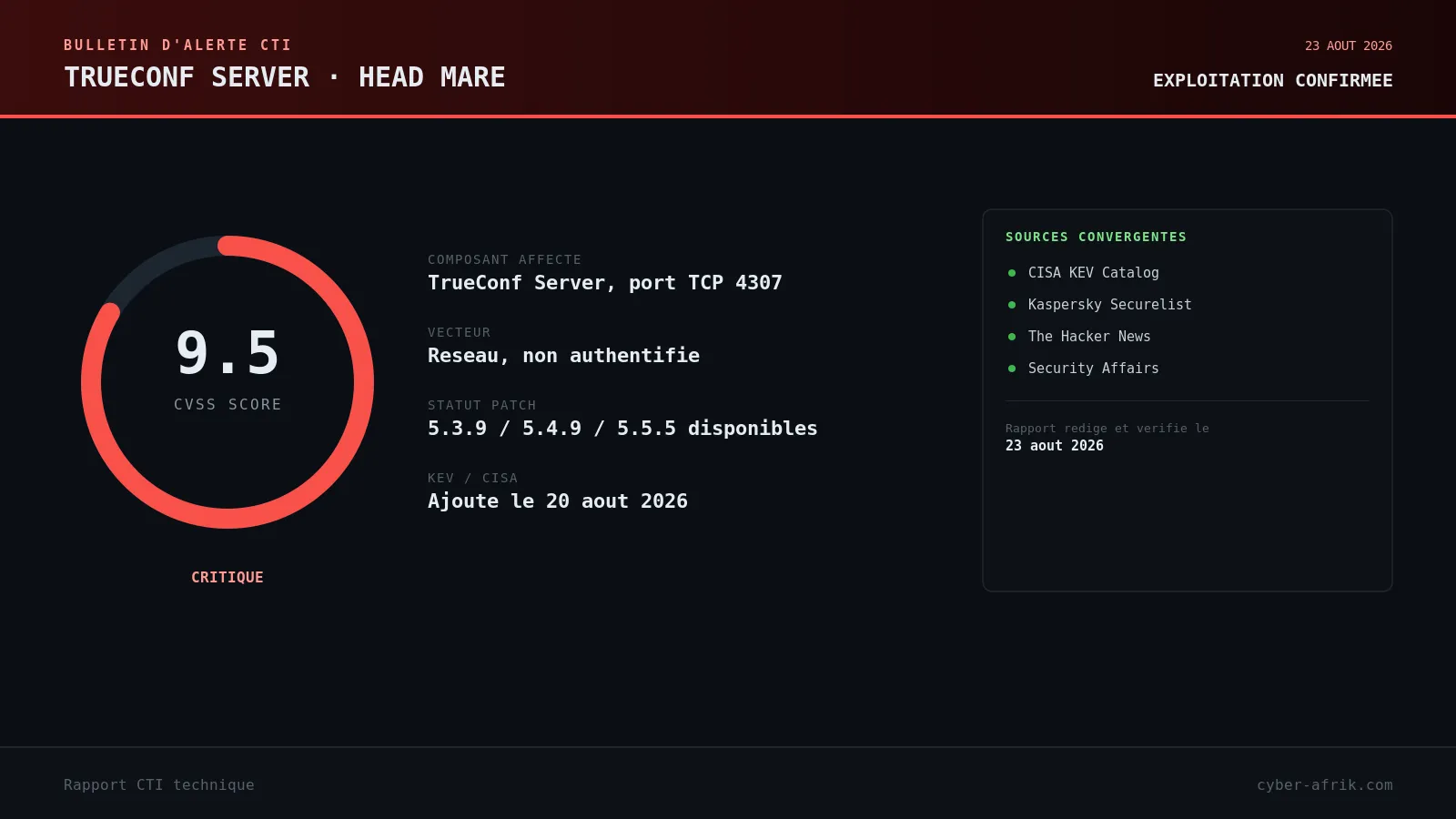
Task: Click the 9.5 CVSS score value
Action: click(x=227, y=353)
